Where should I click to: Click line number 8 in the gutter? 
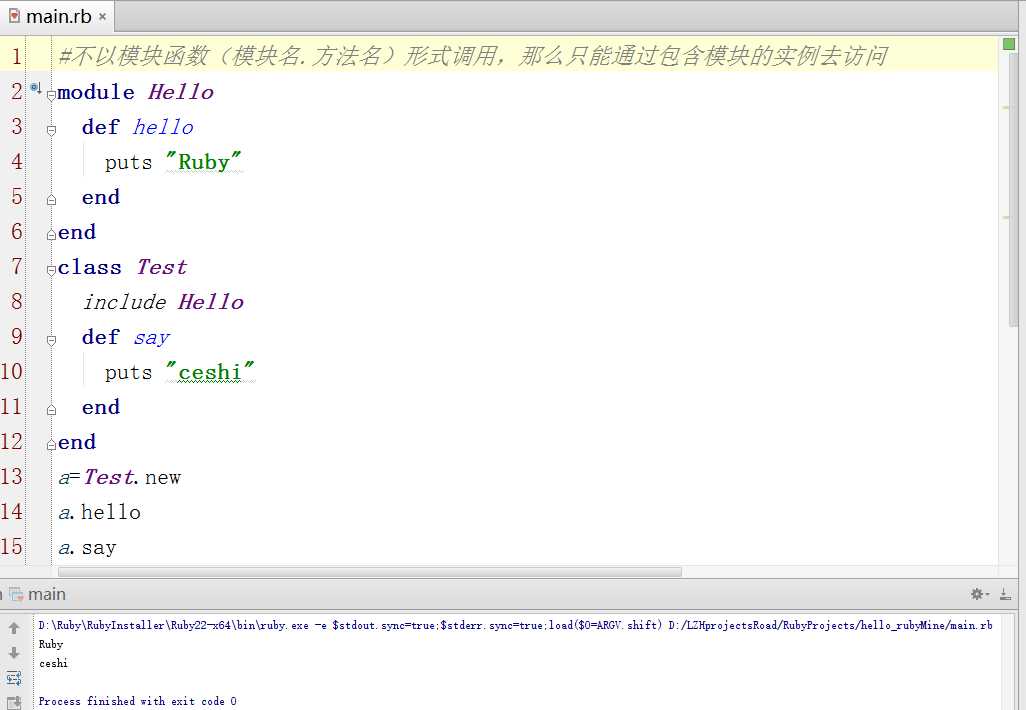pos(16,301)
